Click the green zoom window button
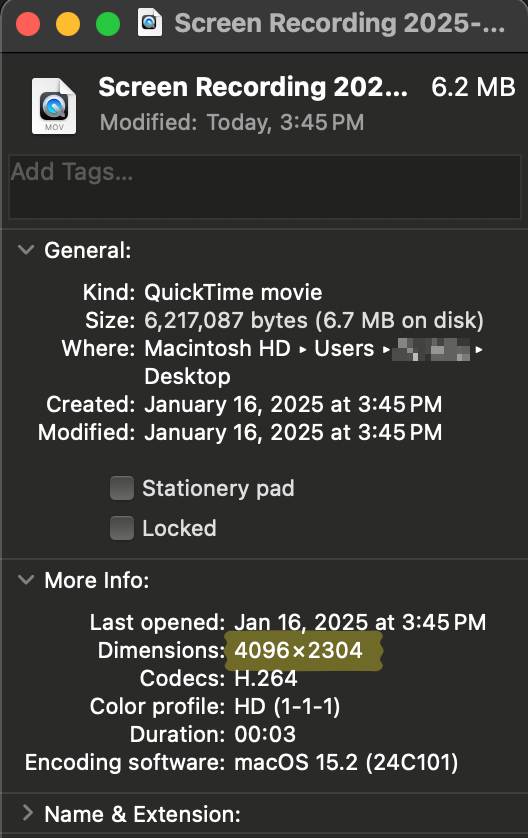Viewport: 528px width, 838px height. 108,24
